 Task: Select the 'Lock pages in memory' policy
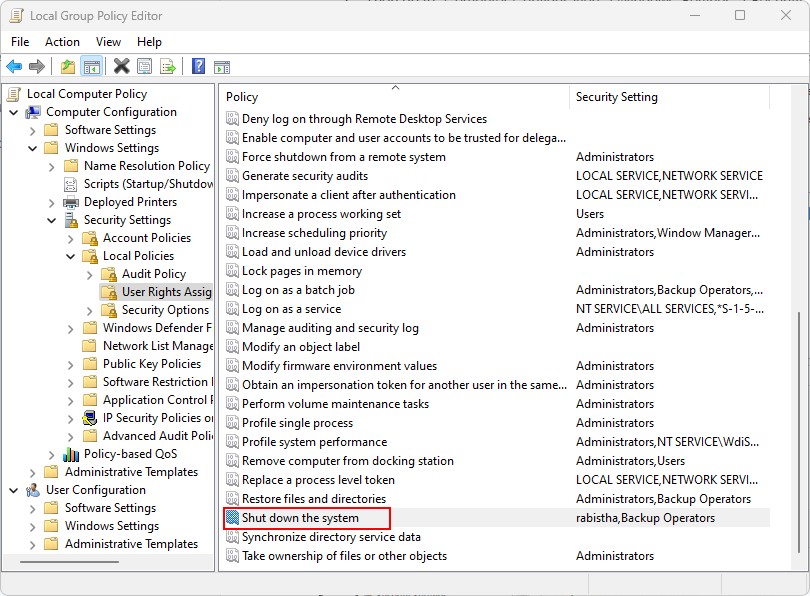coord(302,271)
